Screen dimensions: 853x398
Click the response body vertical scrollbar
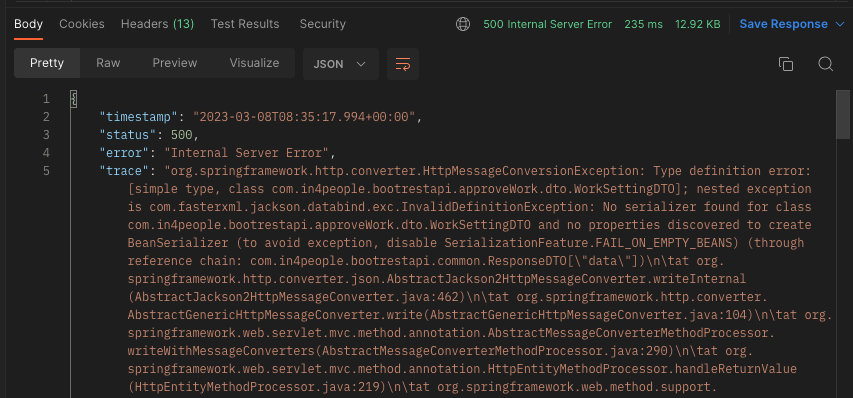843,115
